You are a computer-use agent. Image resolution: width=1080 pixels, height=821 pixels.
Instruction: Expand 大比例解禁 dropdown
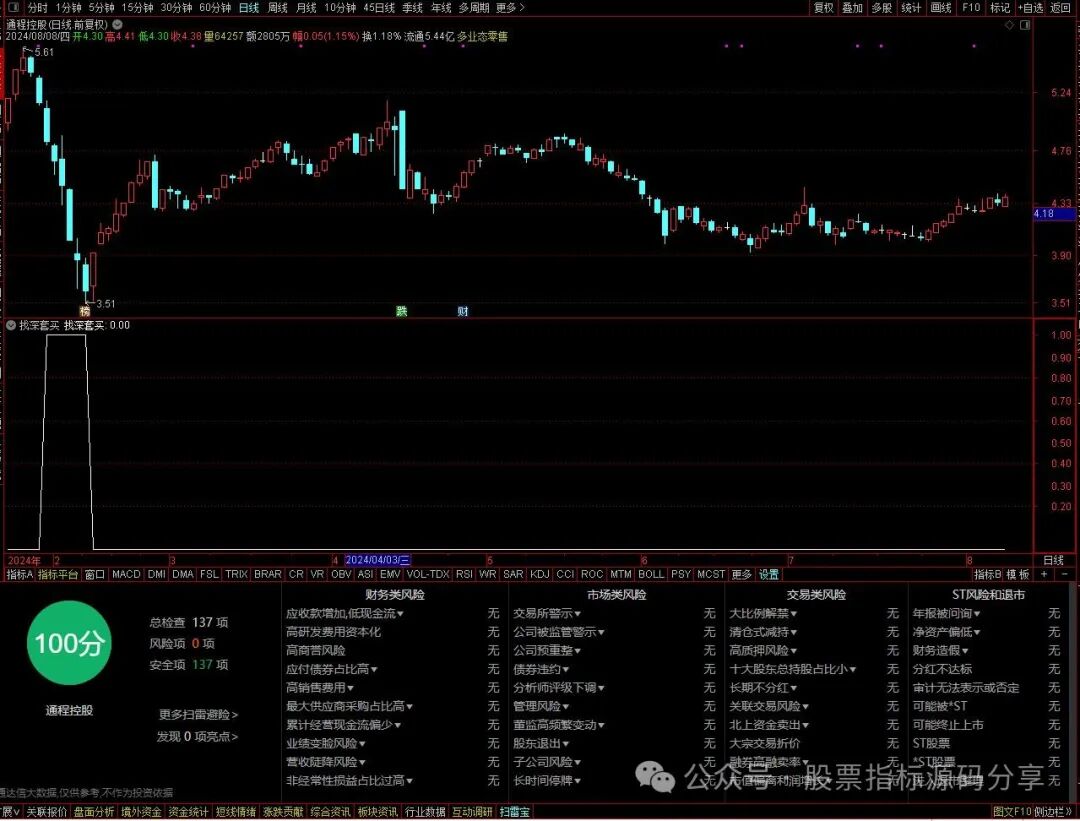click(763, 613)
